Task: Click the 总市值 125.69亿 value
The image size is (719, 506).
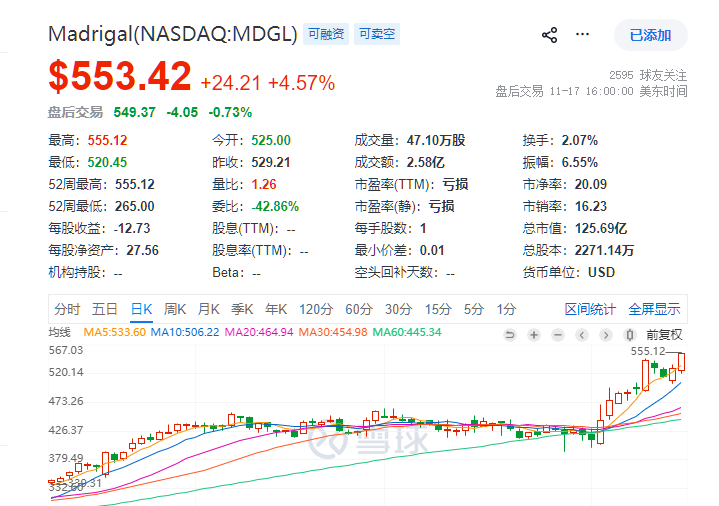Action: click(601, 228)
